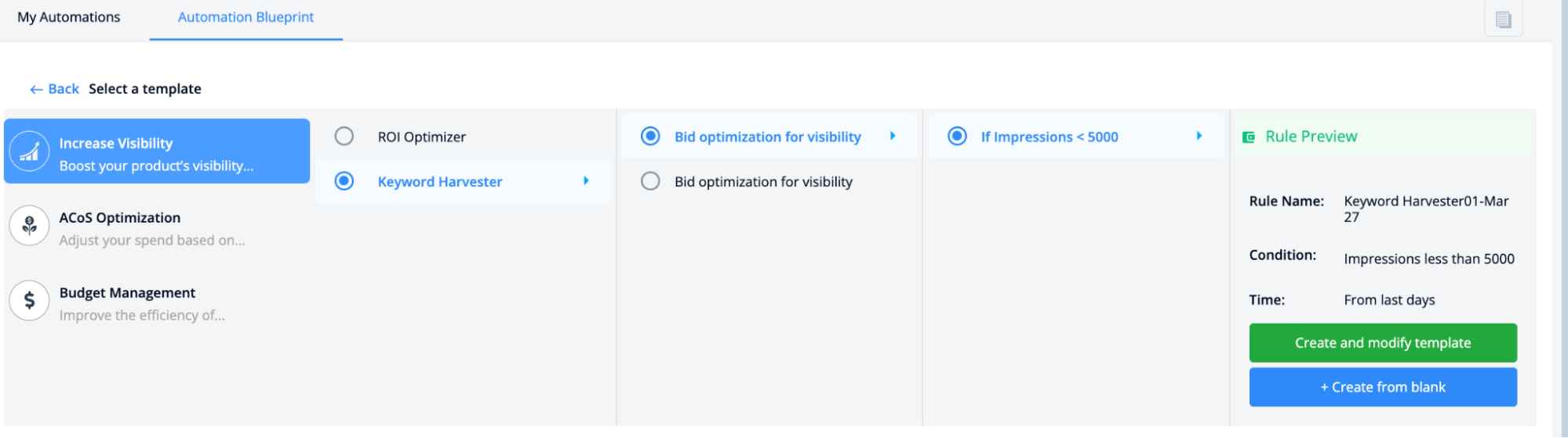Expand the If Impressions < 5000 arrow
1568x438 pixels.
pos(1199,136)
